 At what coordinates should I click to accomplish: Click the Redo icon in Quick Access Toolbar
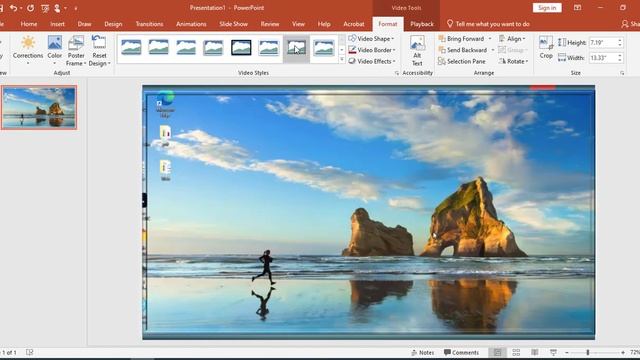pyautogui.click(x=30, y=8)
